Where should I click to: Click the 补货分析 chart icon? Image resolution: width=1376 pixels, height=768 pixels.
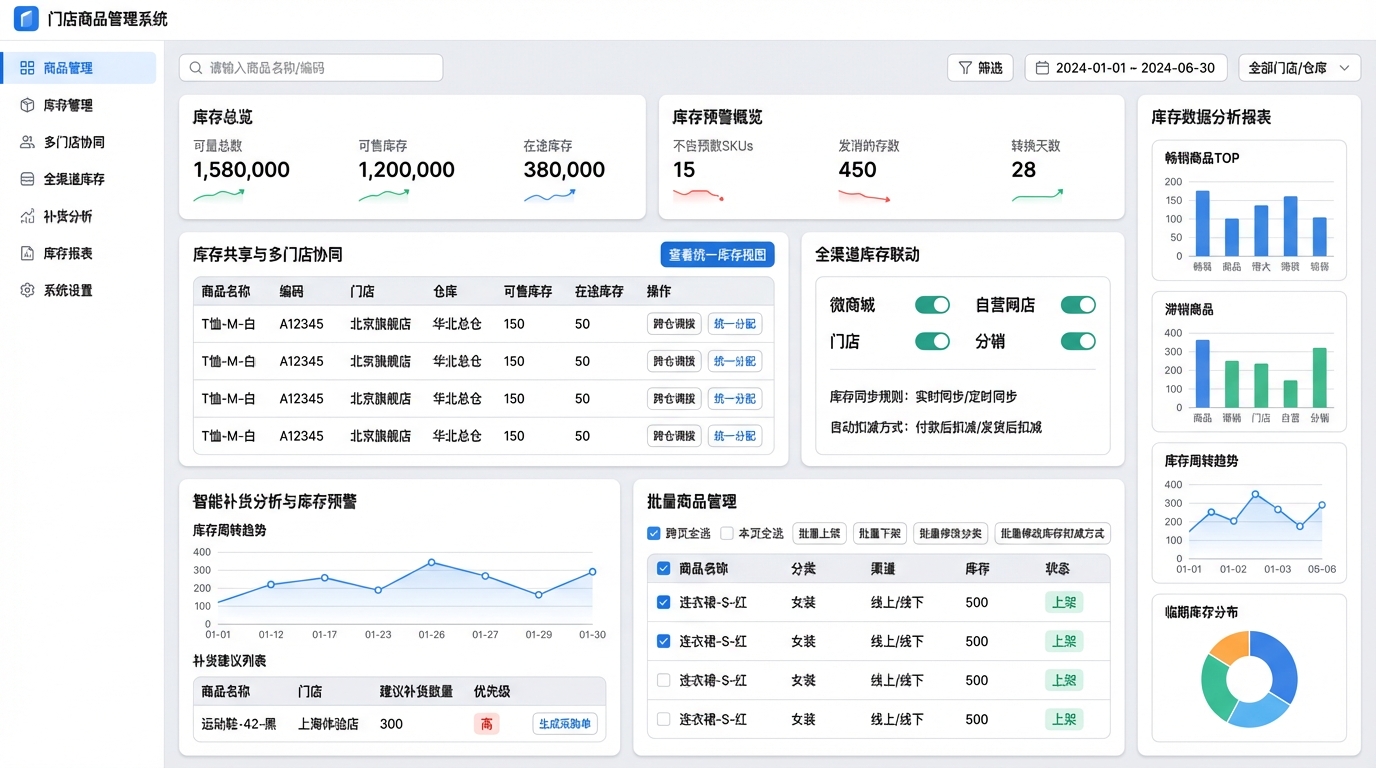click(x=27, y=216)
